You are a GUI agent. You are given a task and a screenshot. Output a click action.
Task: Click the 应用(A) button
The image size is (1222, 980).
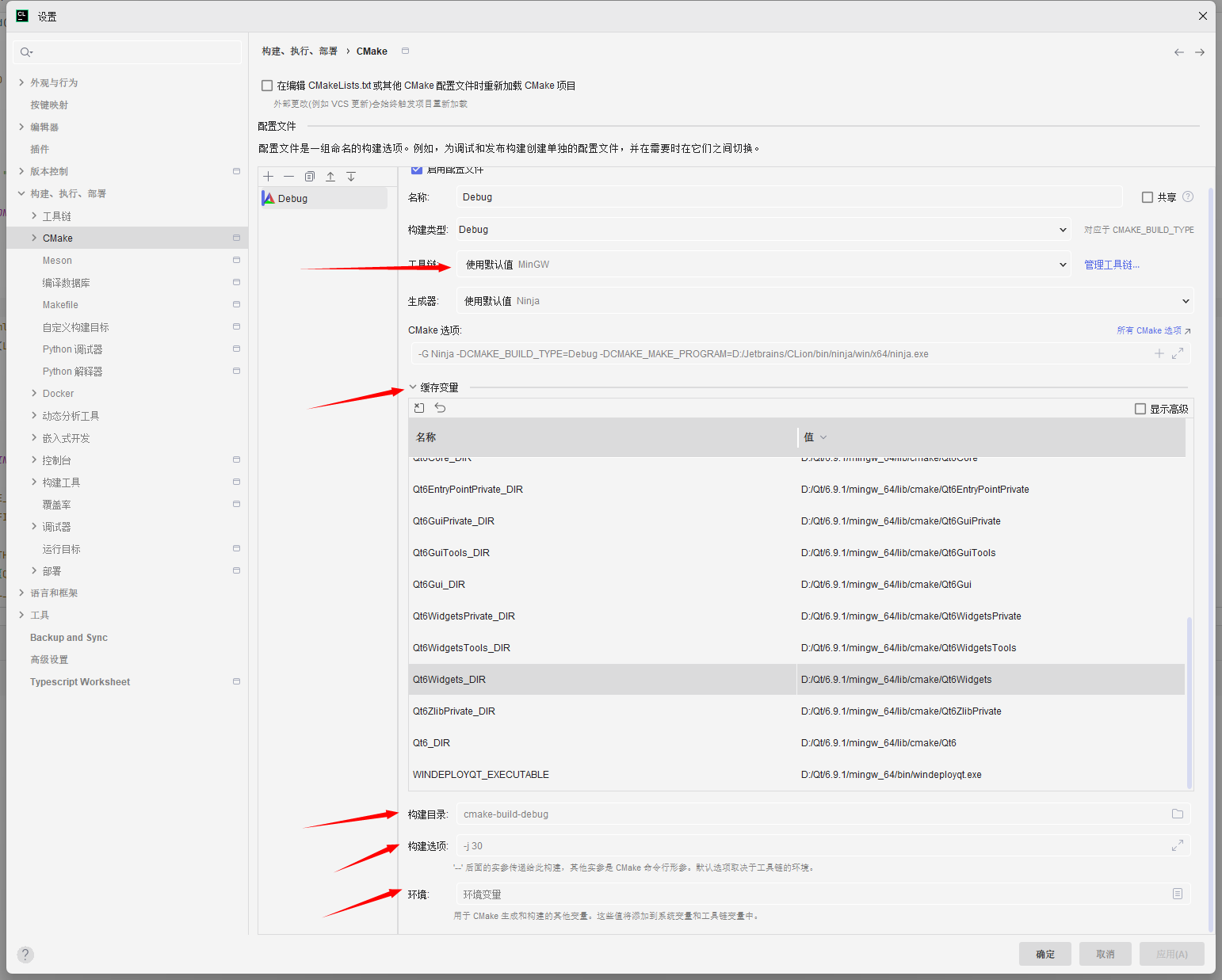1172,954
